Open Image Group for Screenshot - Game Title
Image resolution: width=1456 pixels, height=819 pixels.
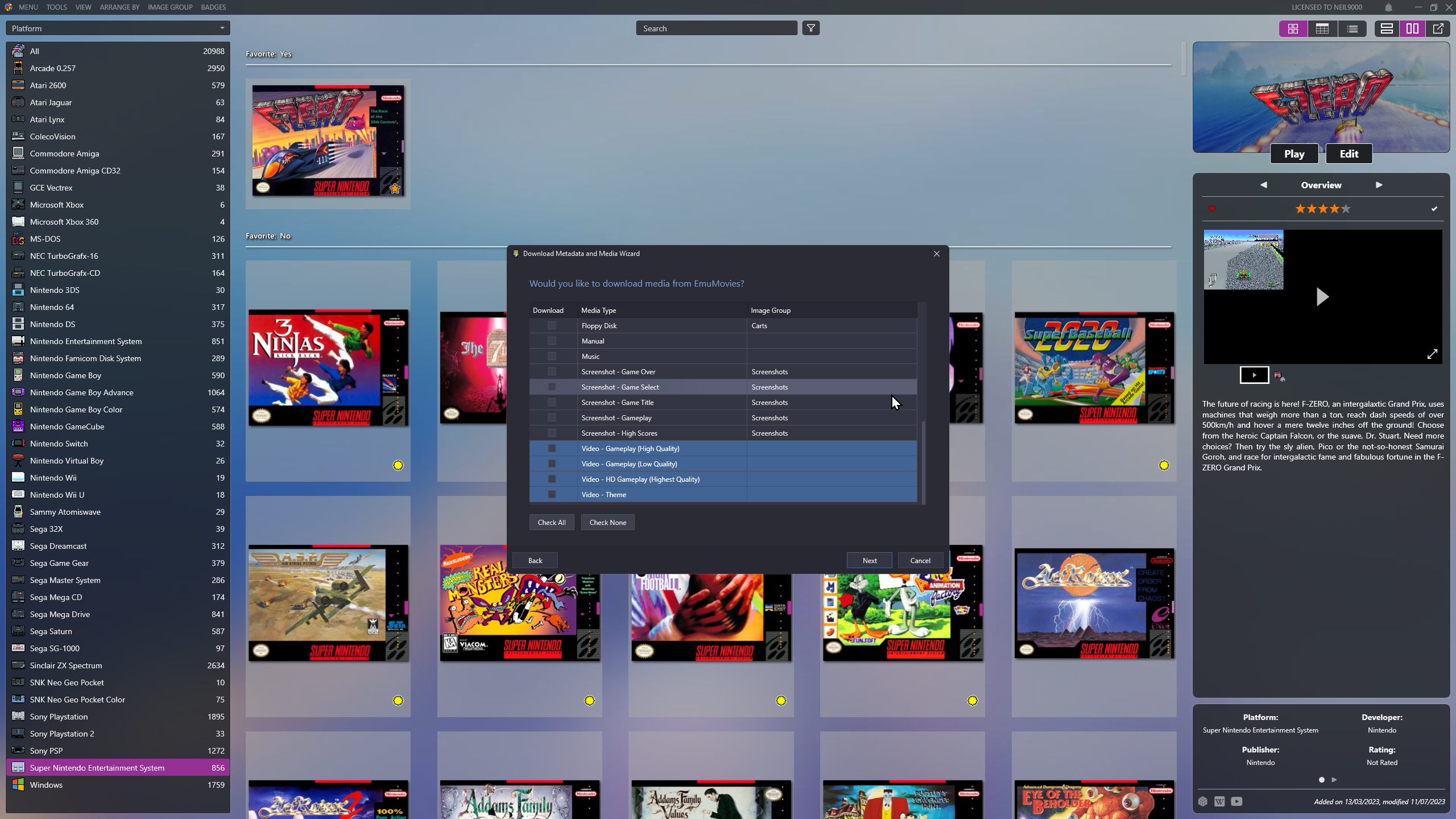click(832, 402)
